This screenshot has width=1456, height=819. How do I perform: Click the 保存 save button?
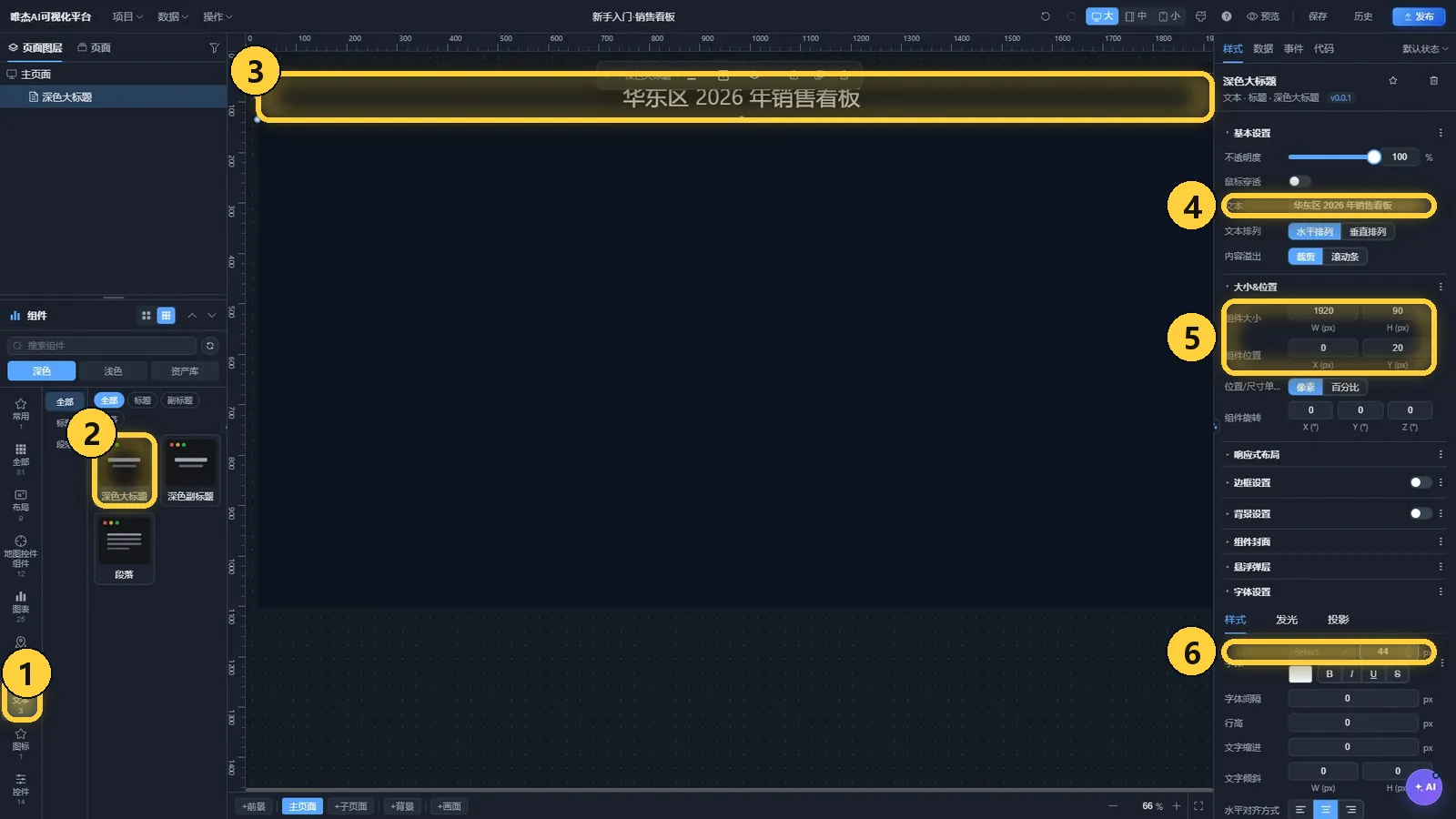pyautogui.click(x=1318, y=16)
